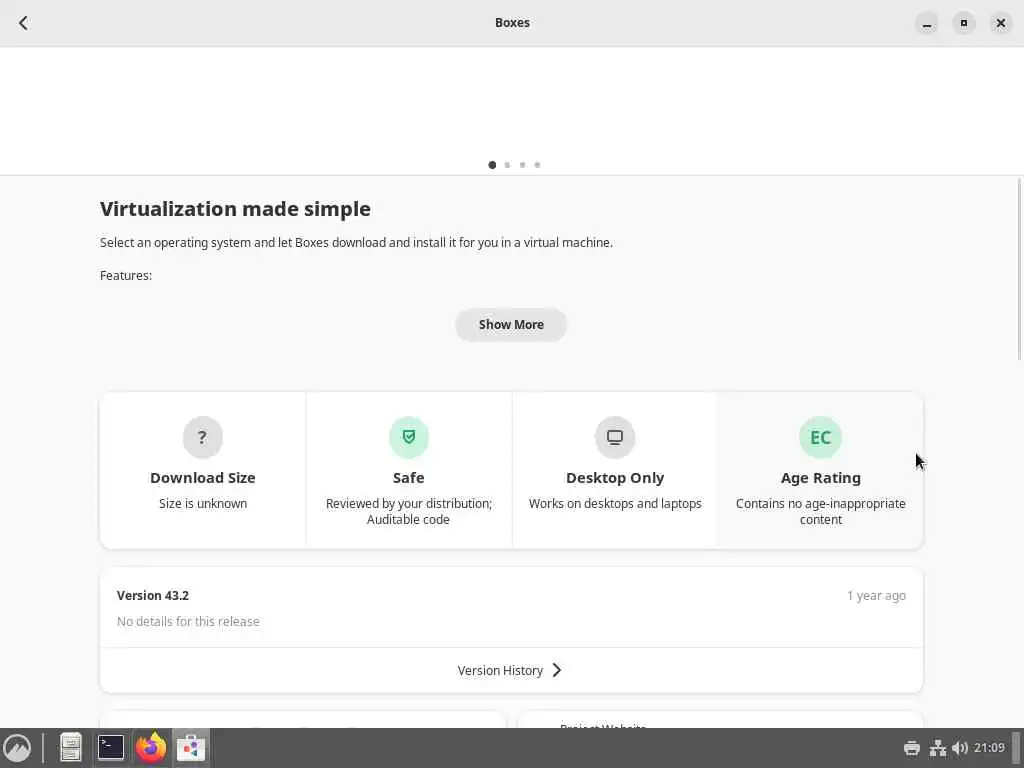1024x768 pixels.
Task: Maximize the Boxes window
Action: 964,23
